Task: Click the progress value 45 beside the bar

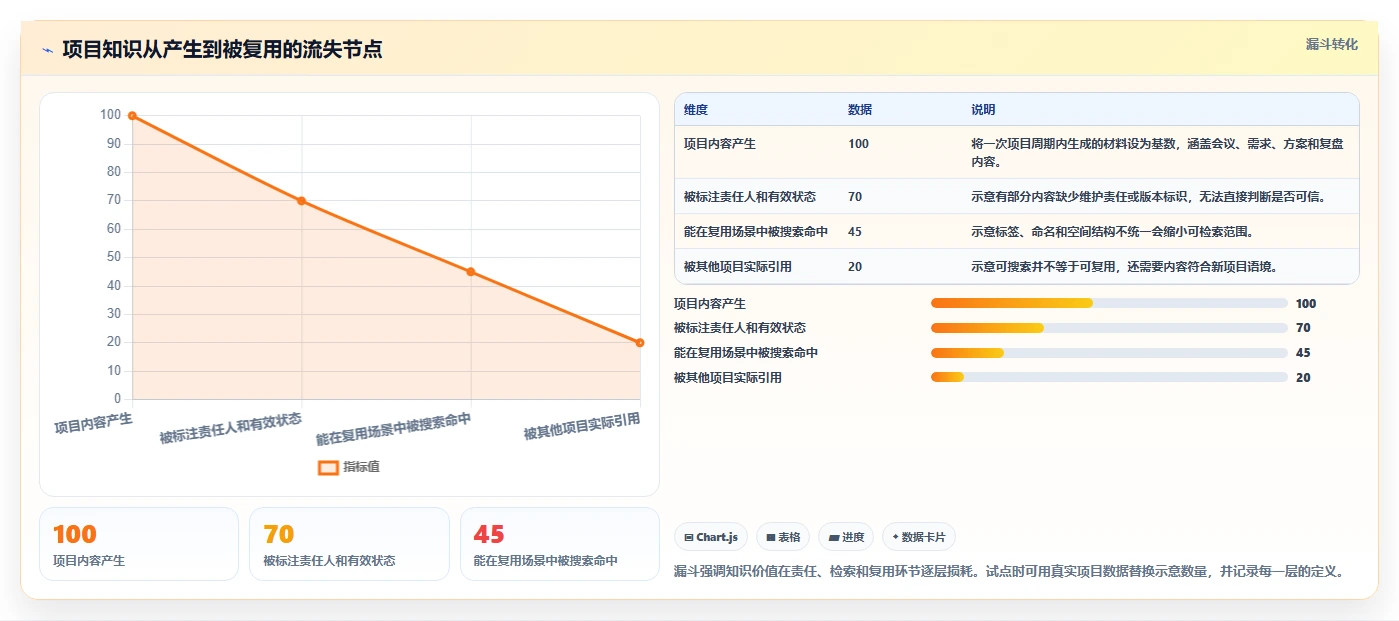Action: [1303, 353]
